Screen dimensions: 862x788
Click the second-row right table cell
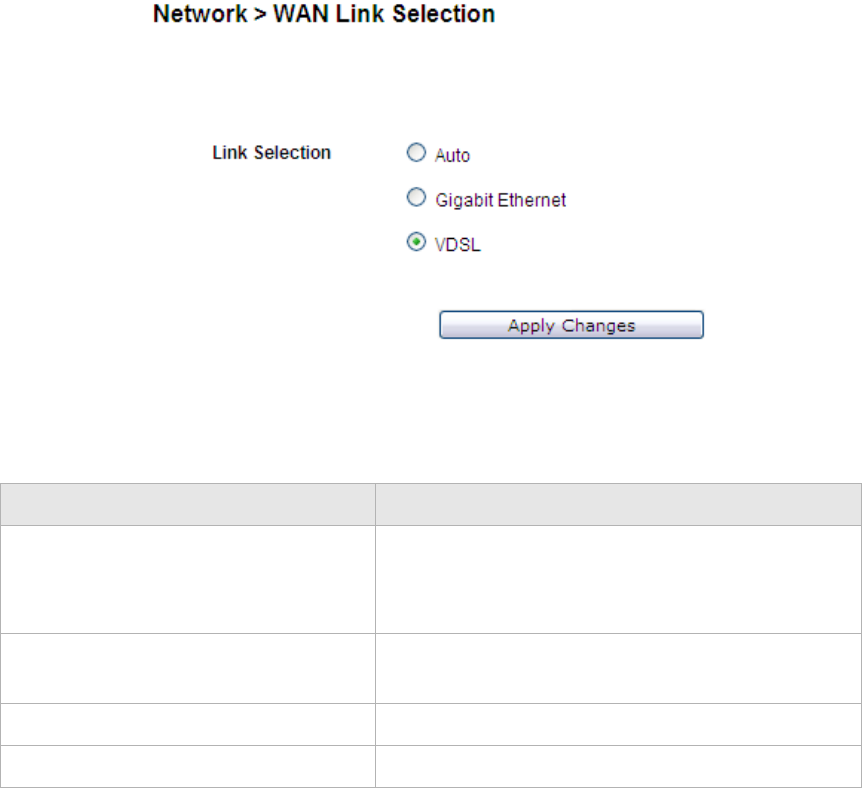pyautogui.click(x=618, y=668)
